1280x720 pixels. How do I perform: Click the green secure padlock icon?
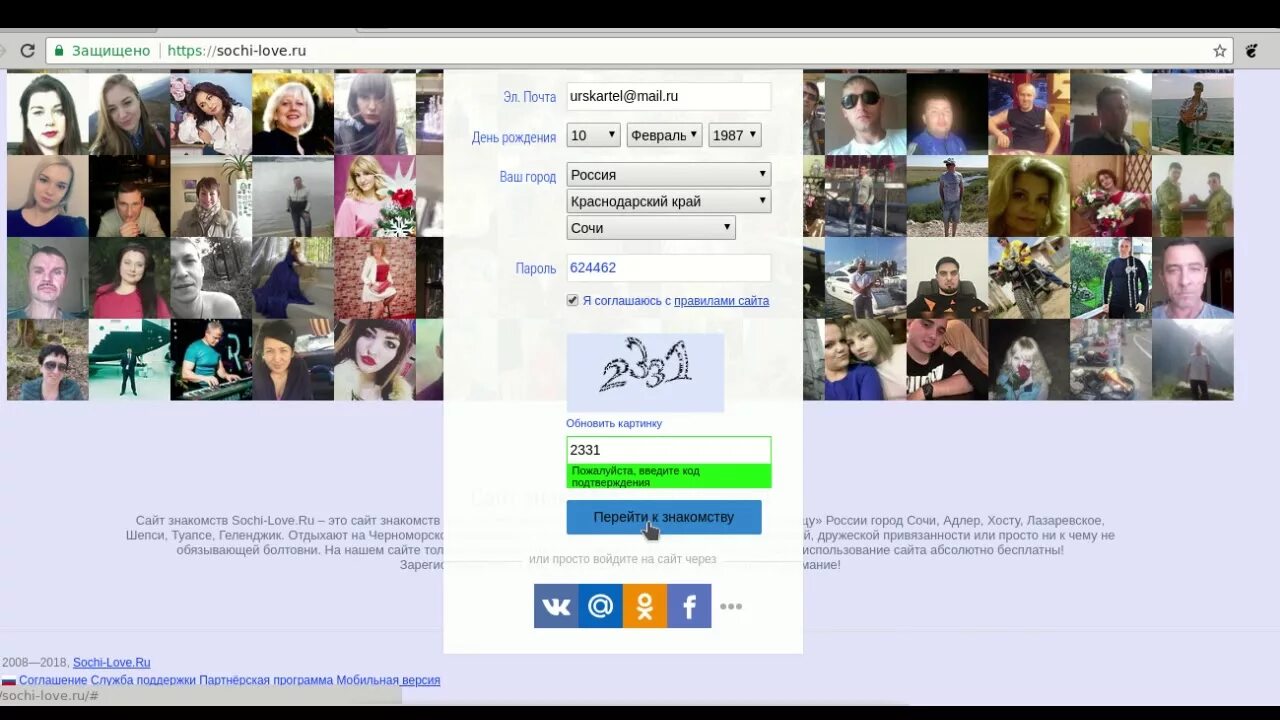[x=59, y=51]
